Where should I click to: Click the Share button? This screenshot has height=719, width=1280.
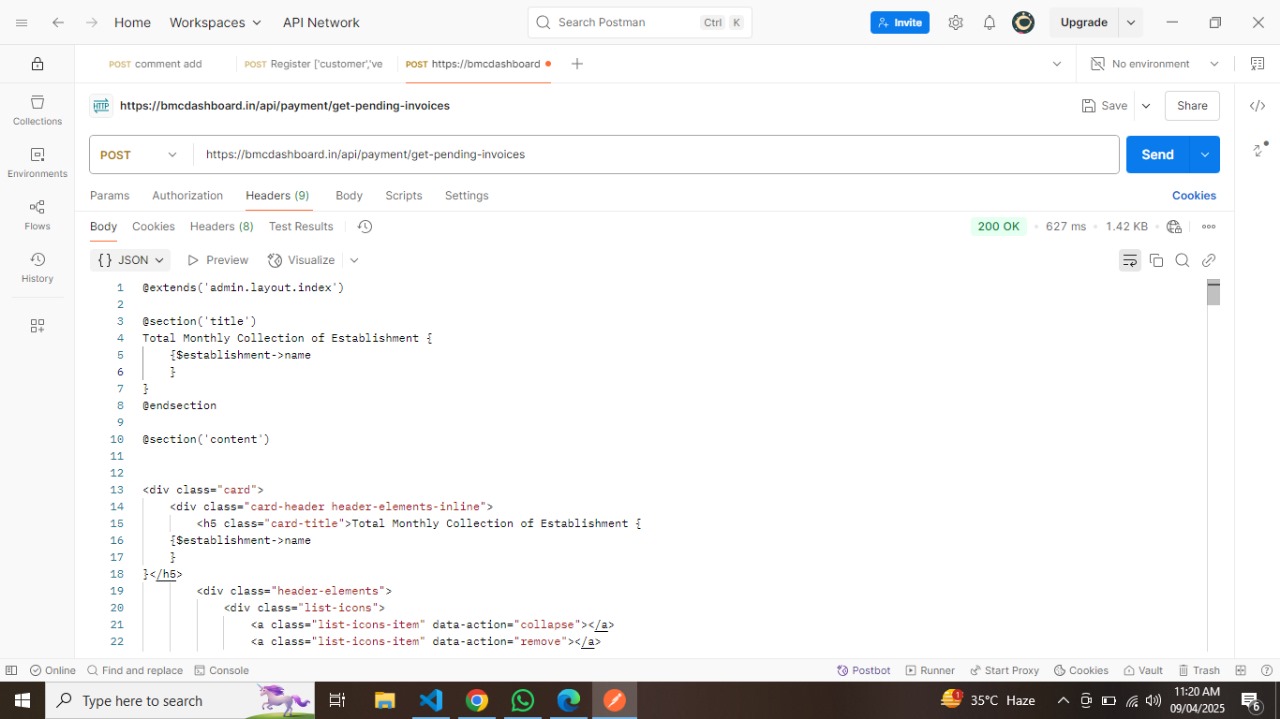tap(1192, 106)
